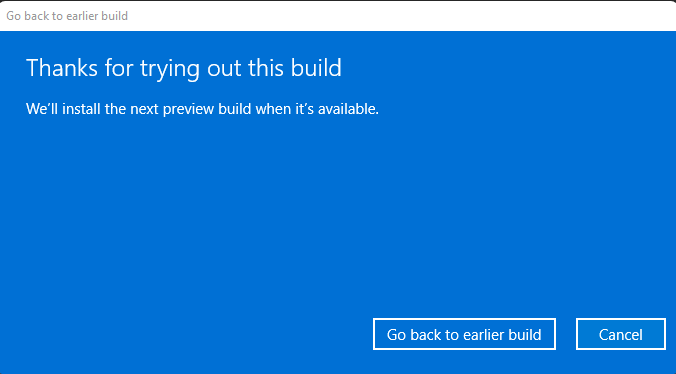
Task: Click the word build in the heading
Action: pyautogui.click(x=316, y=68)
